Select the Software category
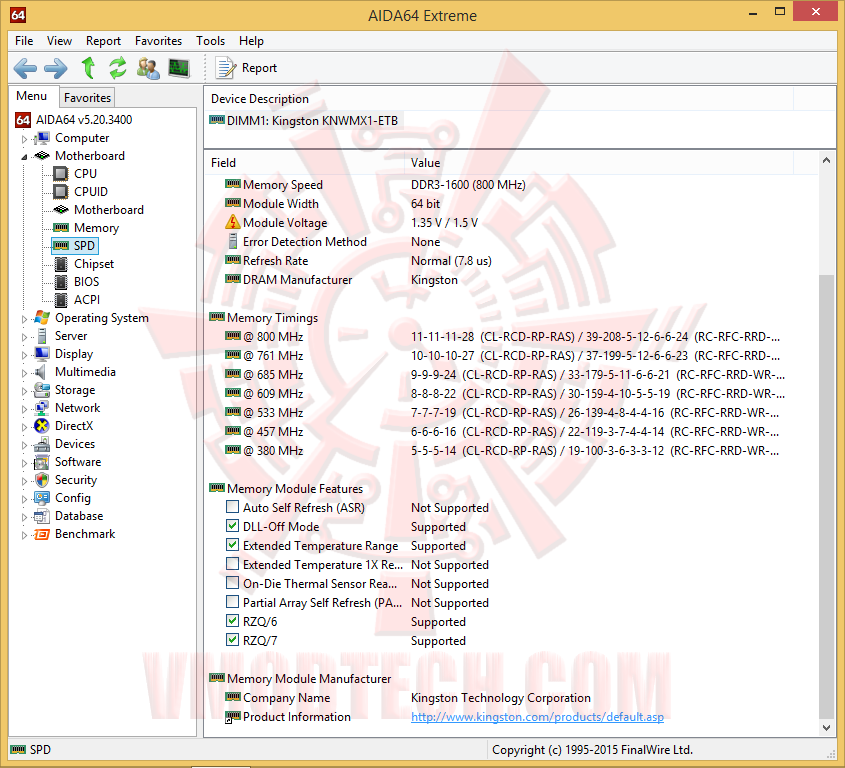The height and width of the screenshot is (768, 845). pyautogui.click(x=78, y=462)
